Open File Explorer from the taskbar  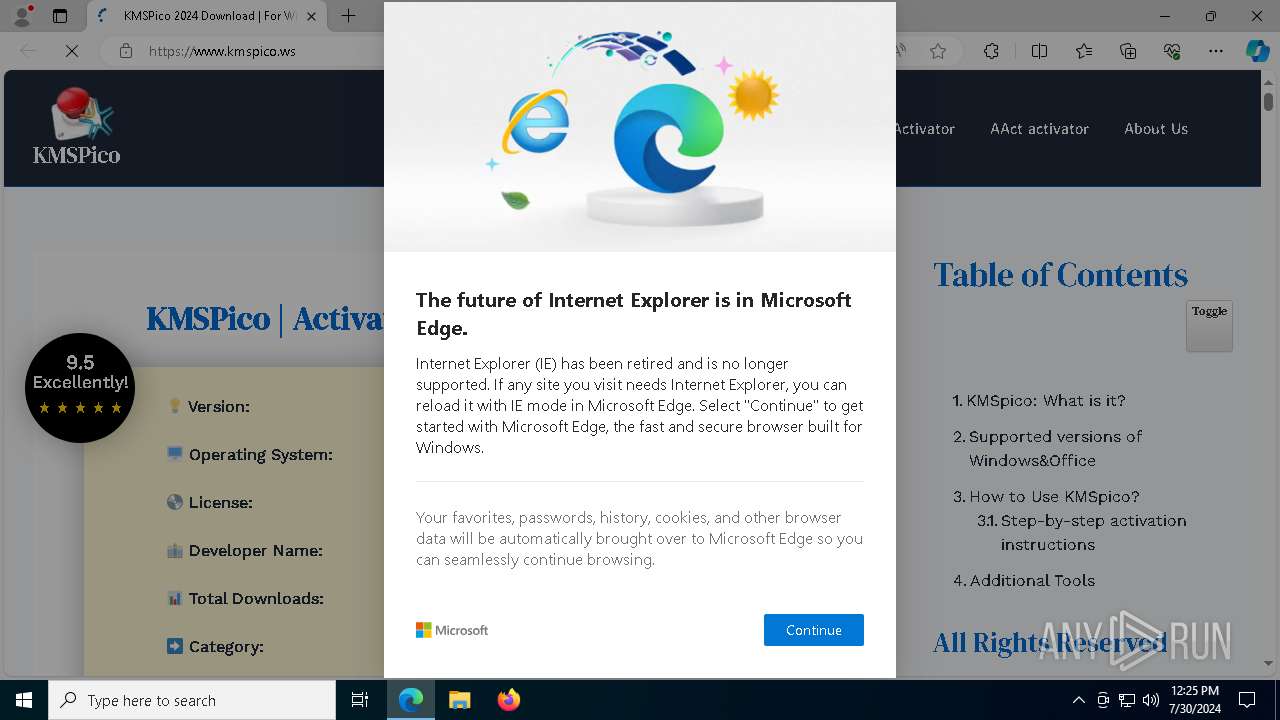[460, 700]
